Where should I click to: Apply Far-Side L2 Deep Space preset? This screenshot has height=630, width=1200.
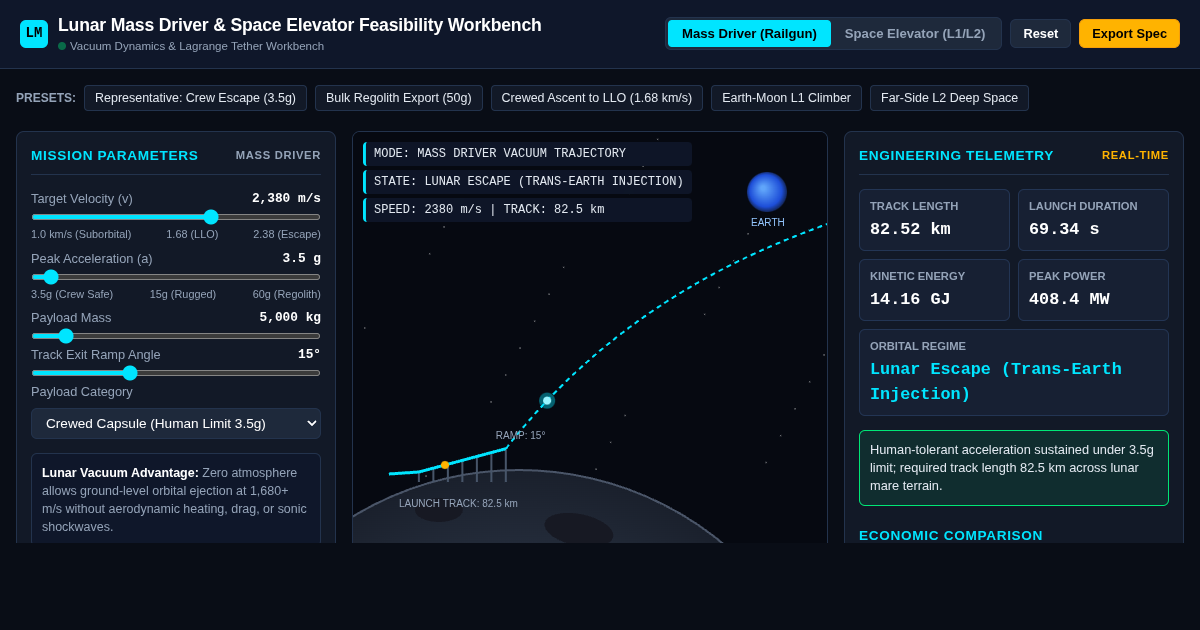point(949,98)
